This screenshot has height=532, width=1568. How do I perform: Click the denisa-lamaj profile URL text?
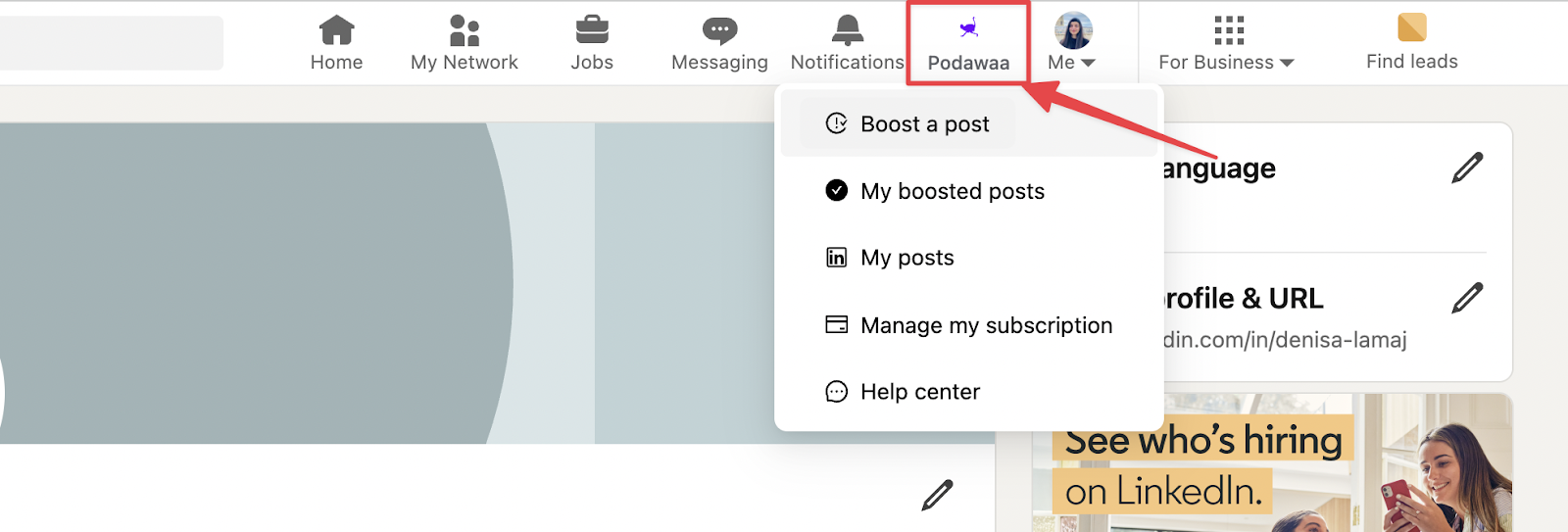coord(1285,340)
